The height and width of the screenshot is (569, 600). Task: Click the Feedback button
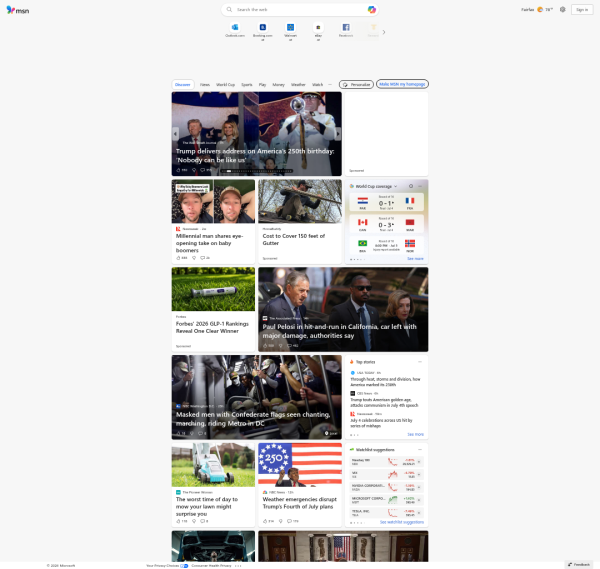(579, 565)
